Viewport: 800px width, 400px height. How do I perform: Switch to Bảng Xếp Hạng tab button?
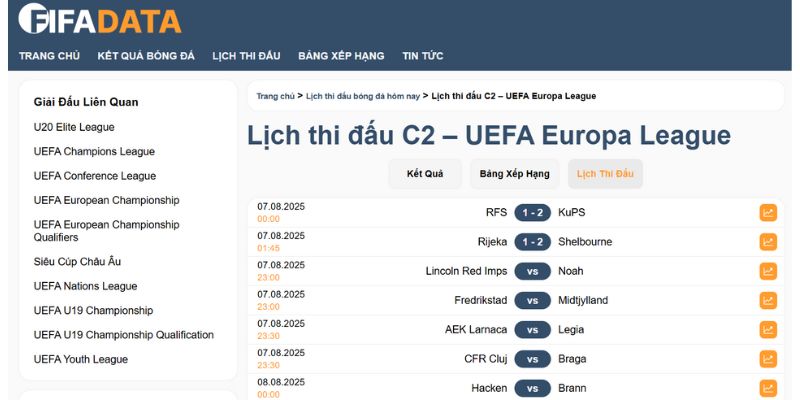(x=514, y=174)
